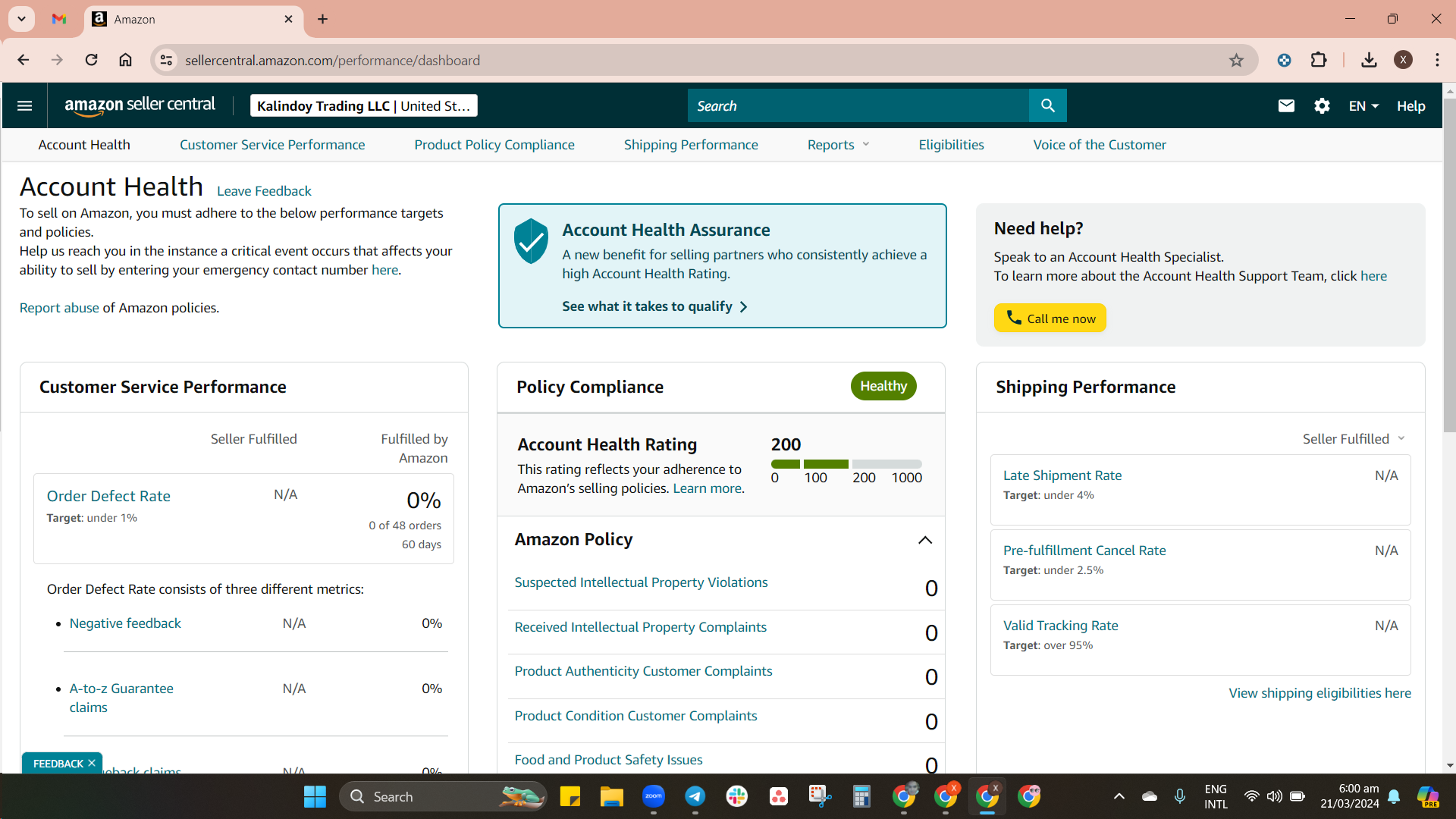Open the notification bell in the tray
Image resolution: width=1456 pixels, height=819 pixels.
coord(1394,796)
